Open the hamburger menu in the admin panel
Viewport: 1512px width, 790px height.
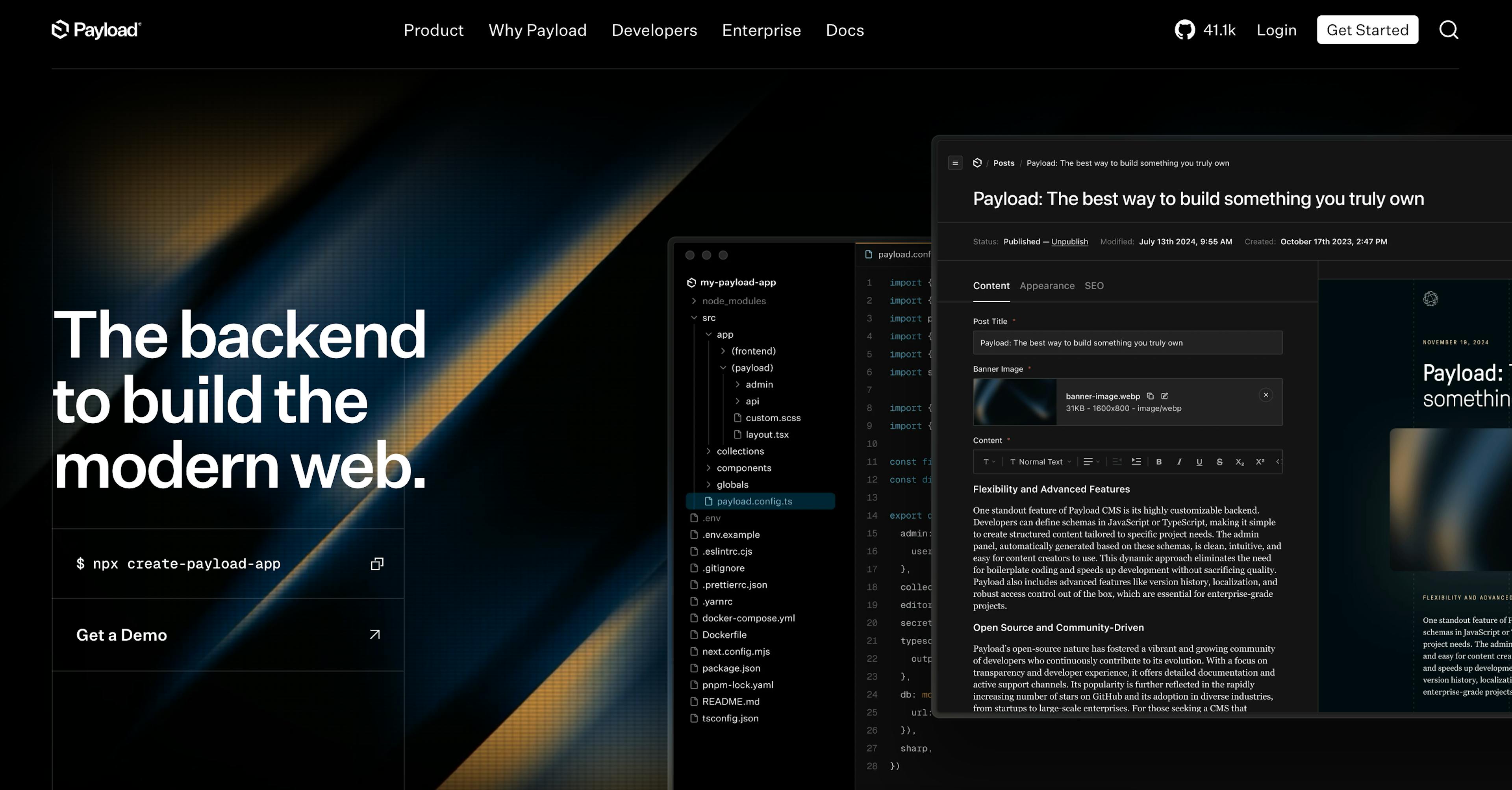955,163
